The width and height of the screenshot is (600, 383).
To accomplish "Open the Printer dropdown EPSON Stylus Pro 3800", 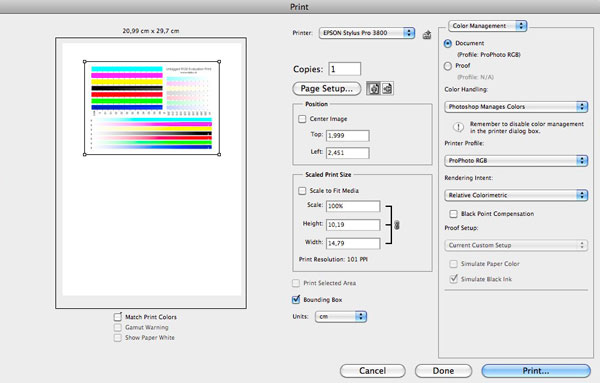I will (x=367, y=33).
